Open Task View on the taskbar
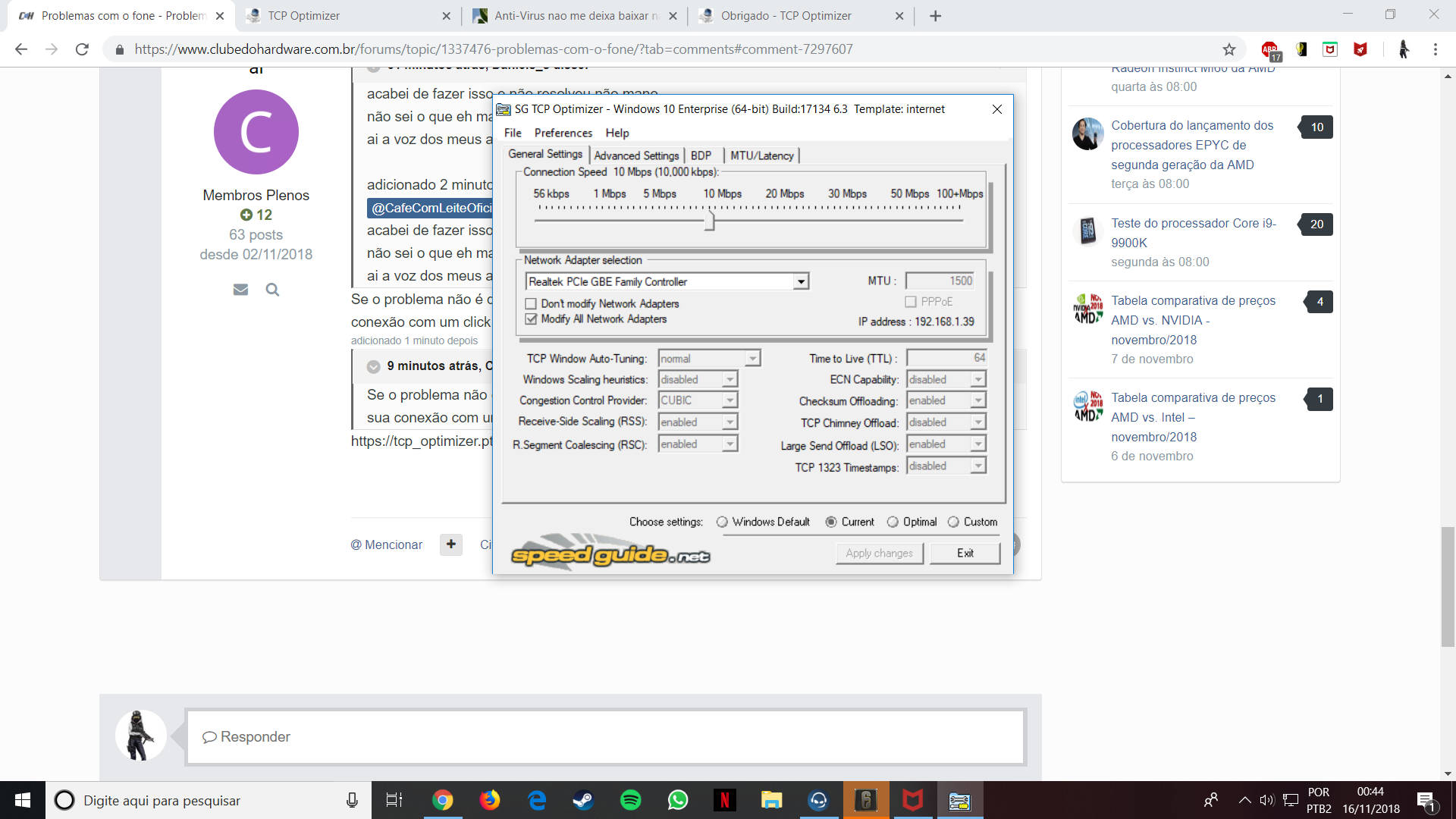 tap(394, 800)
